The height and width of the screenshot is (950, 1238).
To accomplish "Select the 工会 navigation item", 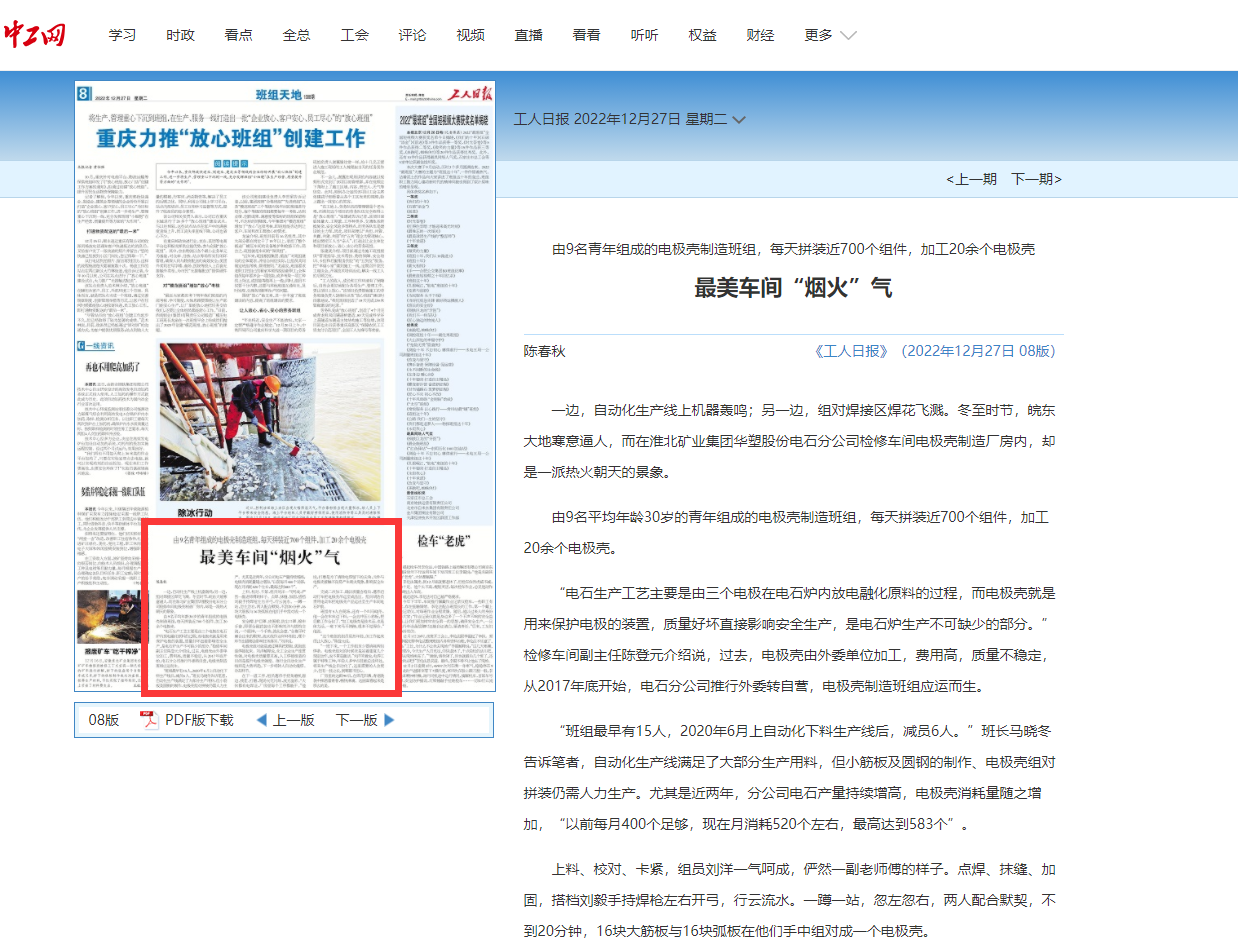I will (354, 35).
